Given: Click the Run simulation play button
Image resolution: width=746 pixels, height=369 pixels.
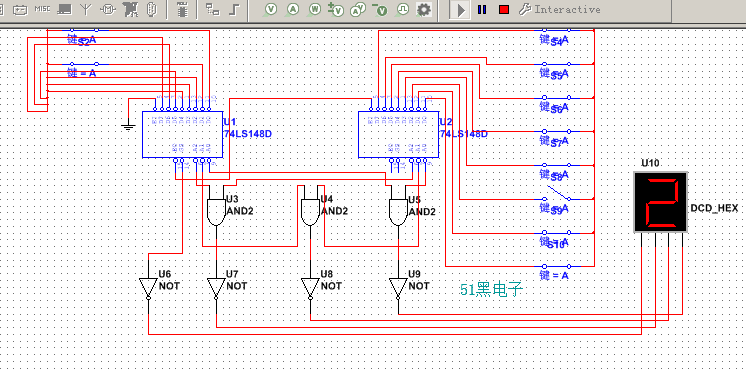Looking at the screenshot, I should [461, 10].
